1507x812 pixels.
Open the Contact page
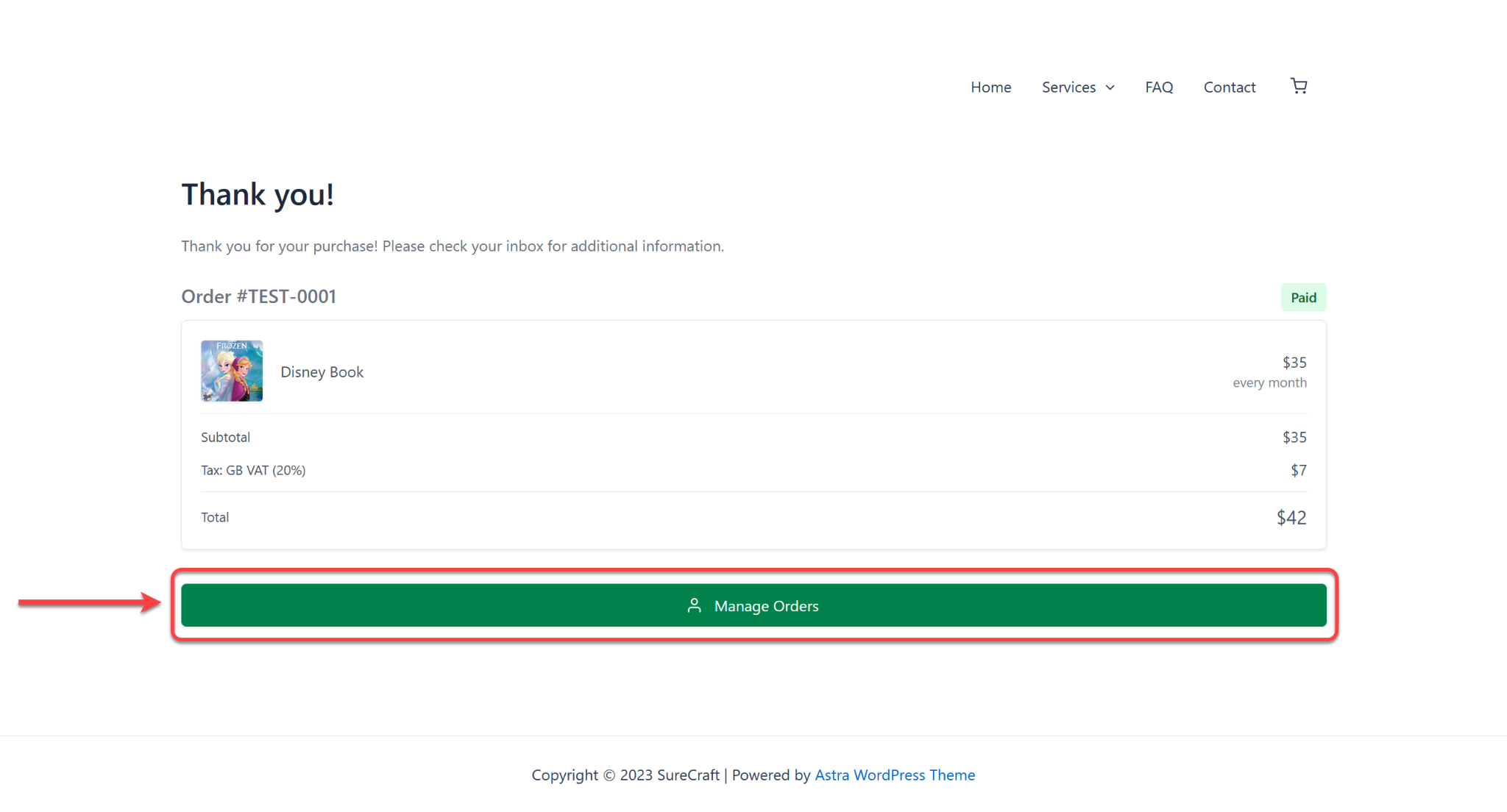click(1230, 87)
